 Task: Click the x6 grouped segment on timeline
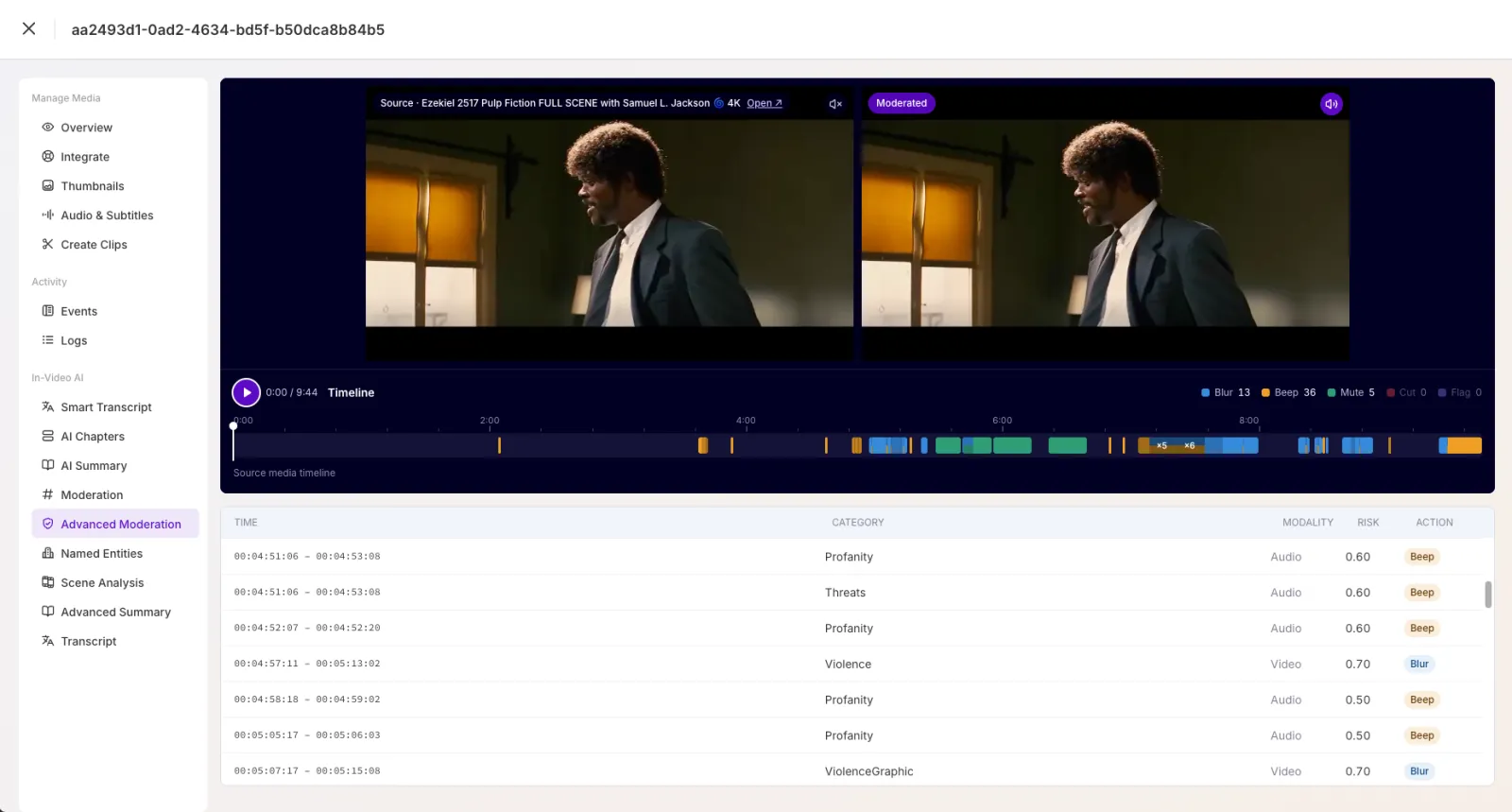click(x=1190, y=445)
